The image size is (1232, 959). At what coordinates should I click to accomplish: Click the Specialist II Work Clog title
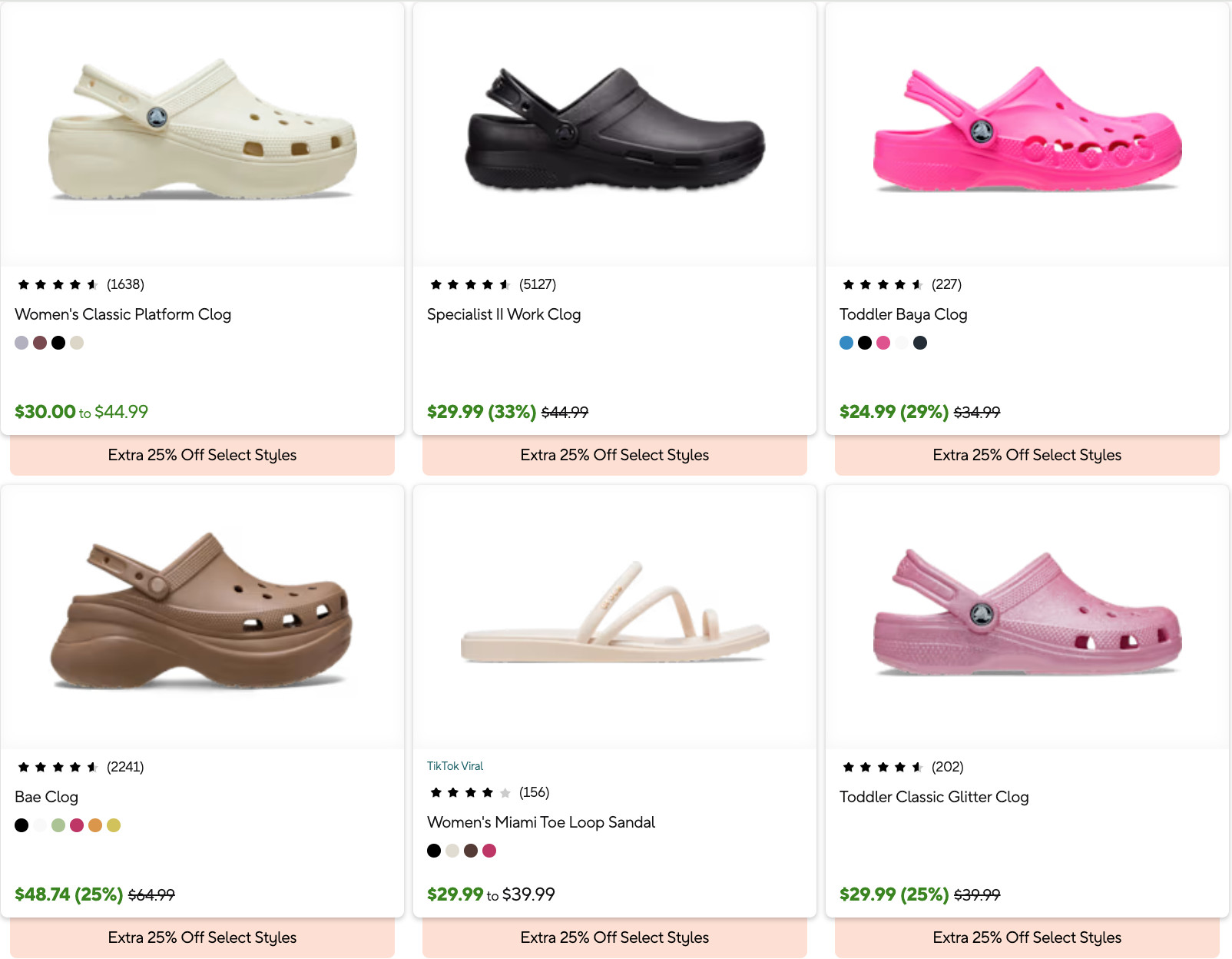click(504, 314)
